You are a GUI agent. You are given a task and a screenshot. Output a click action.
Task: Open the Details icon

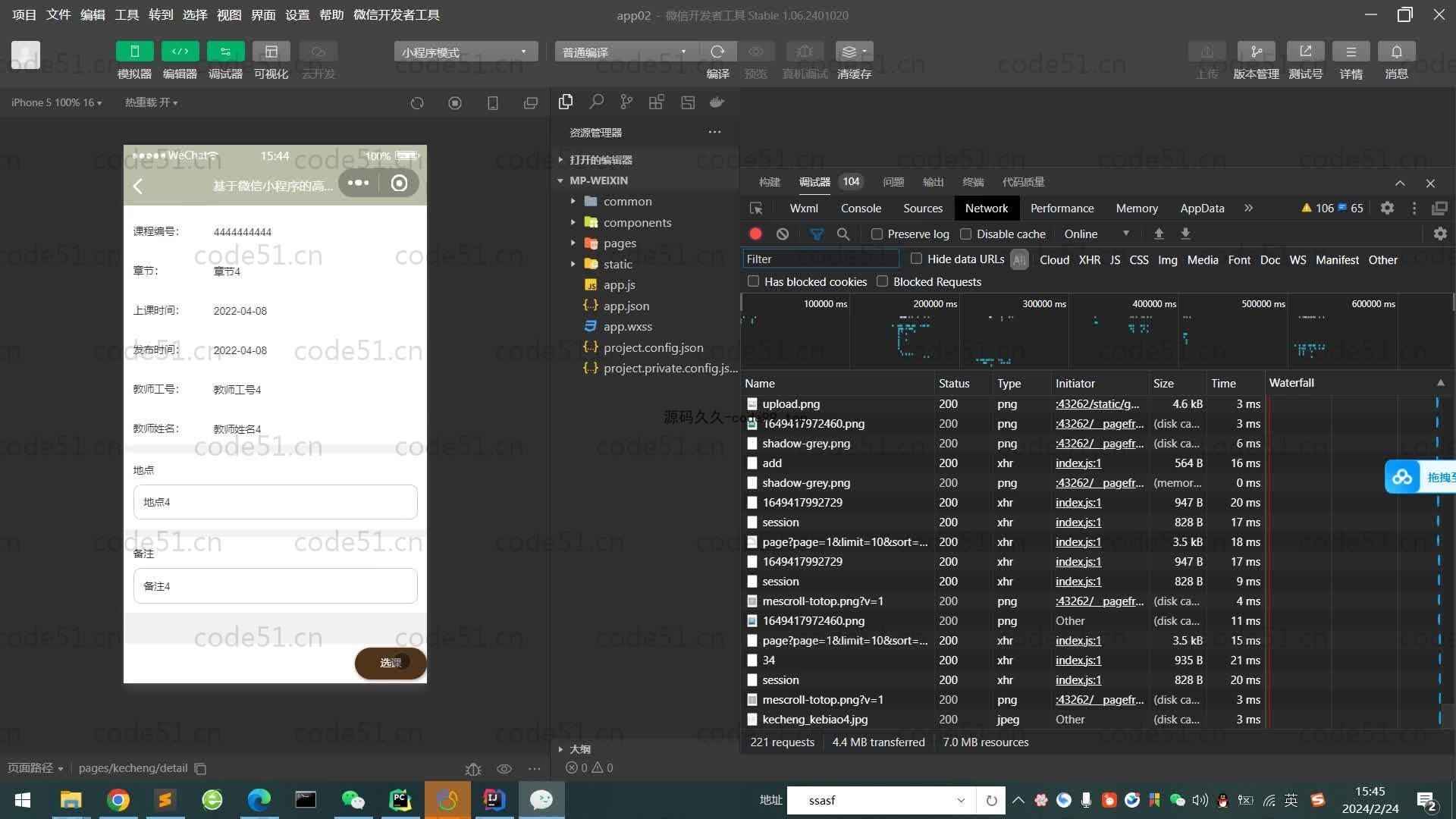[x=1351, y=52]
